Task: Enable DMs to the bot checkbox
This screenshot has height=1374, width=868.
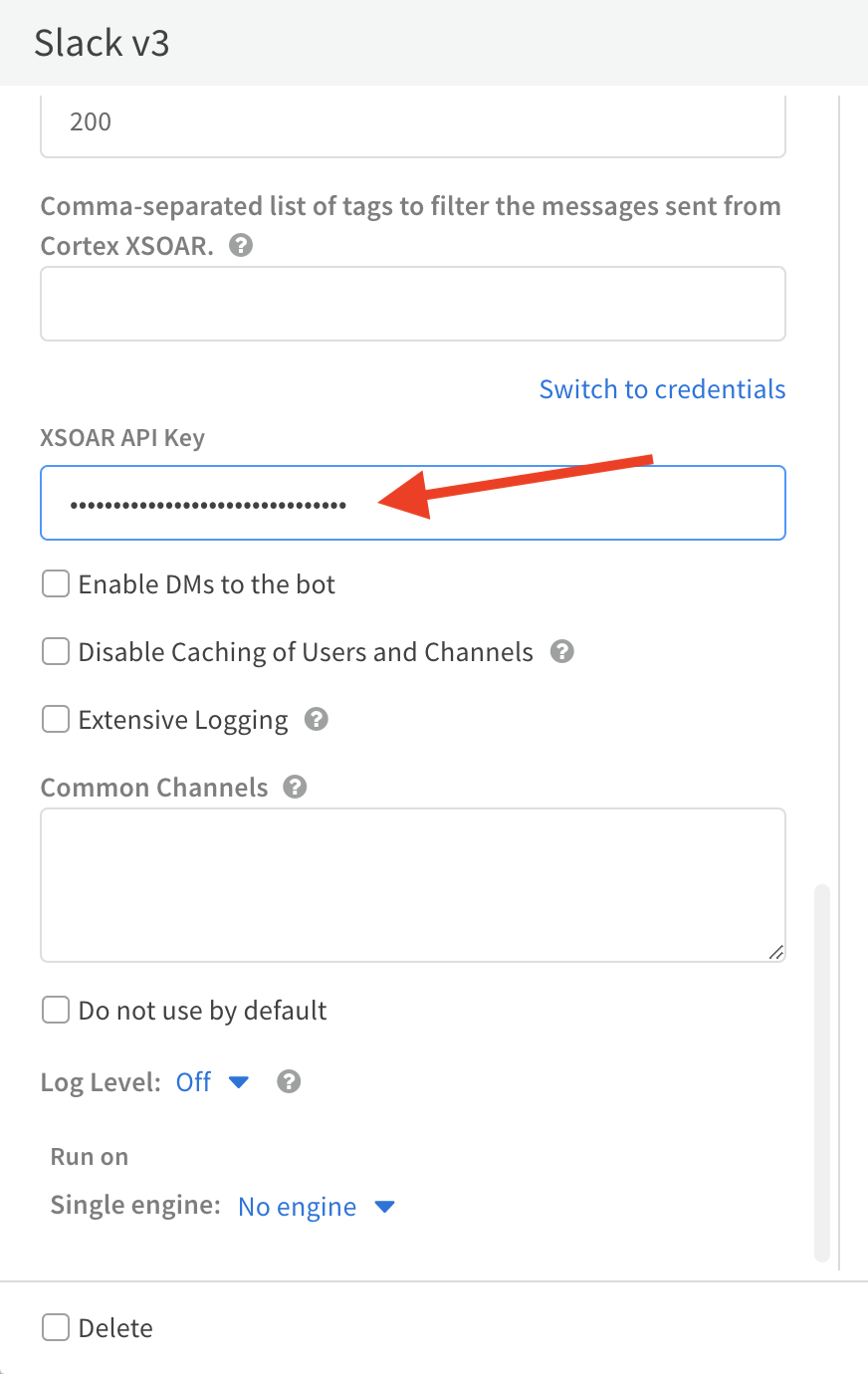Action: [x=56, y=583]
